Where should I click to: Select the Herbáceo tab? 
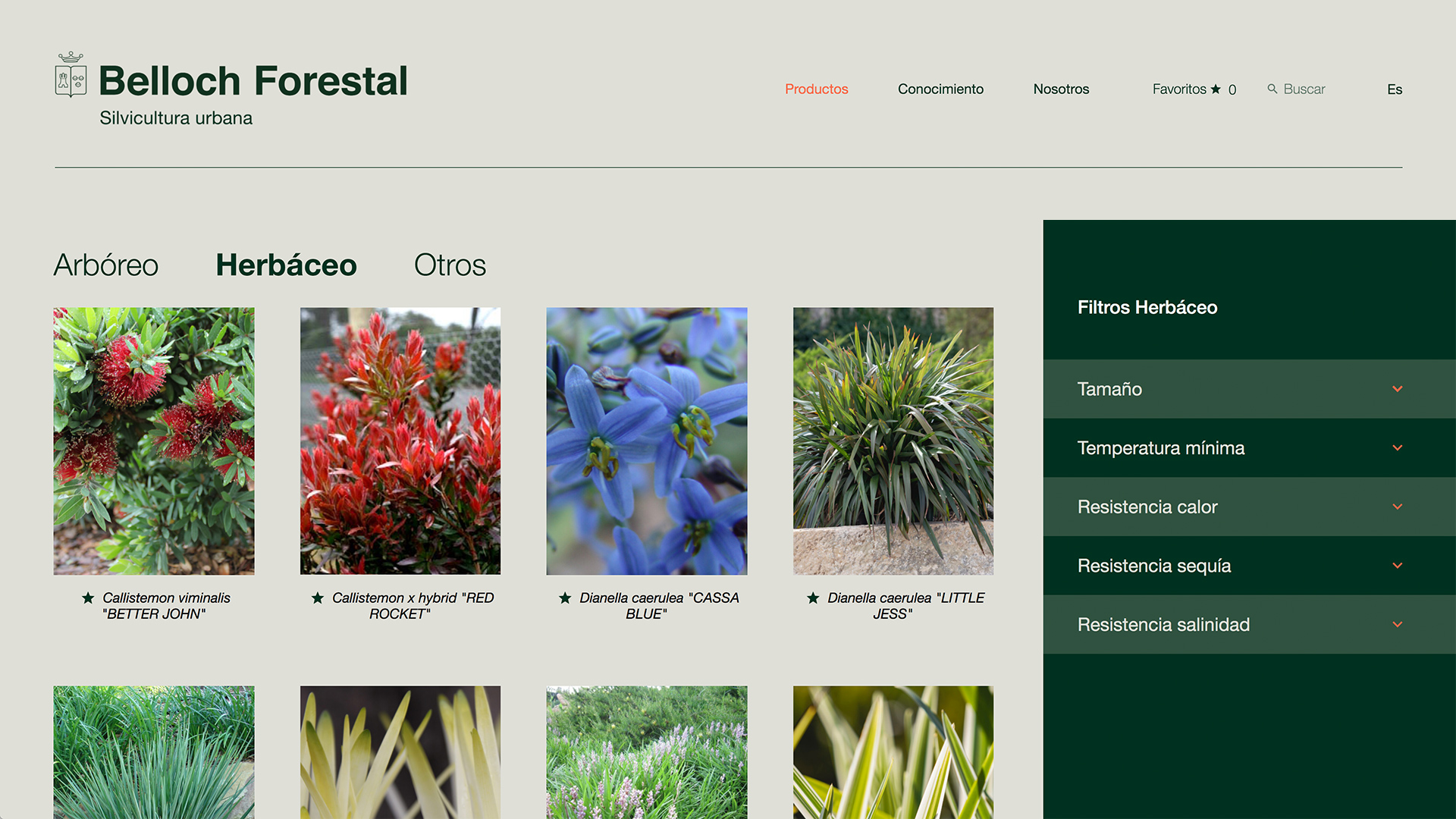pos(286,265)
